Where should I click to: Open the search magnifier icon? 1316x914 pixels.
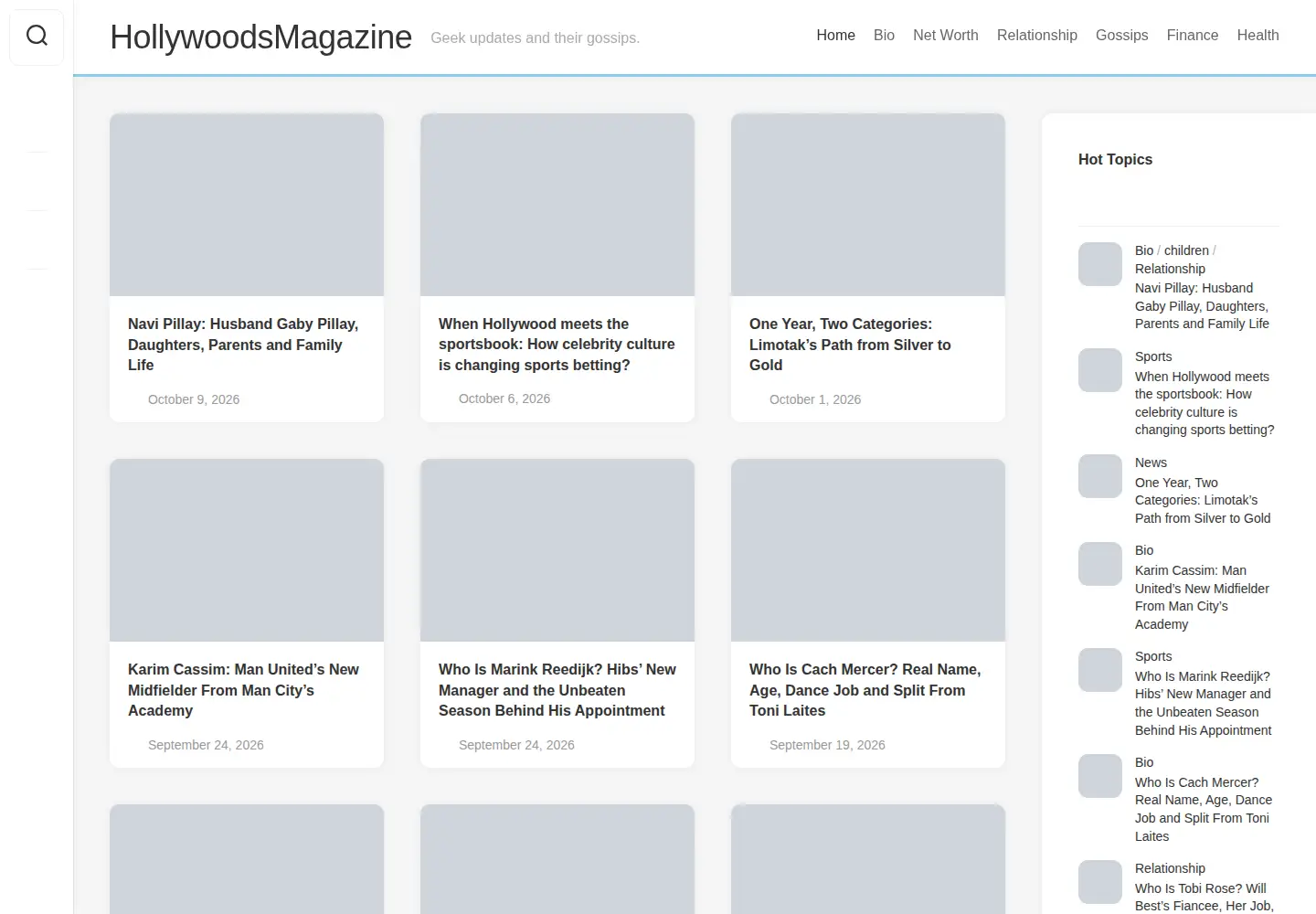[x=37, y=36]
